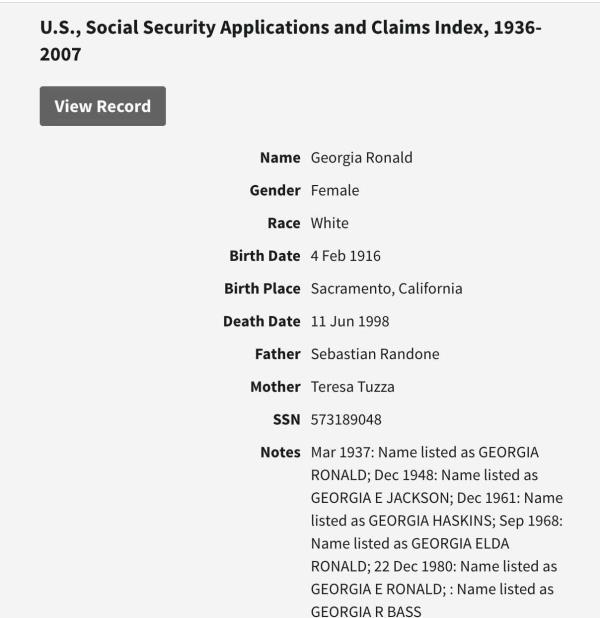Click the White race value
The image size is (600, 618).
click(x=329, y=223)
